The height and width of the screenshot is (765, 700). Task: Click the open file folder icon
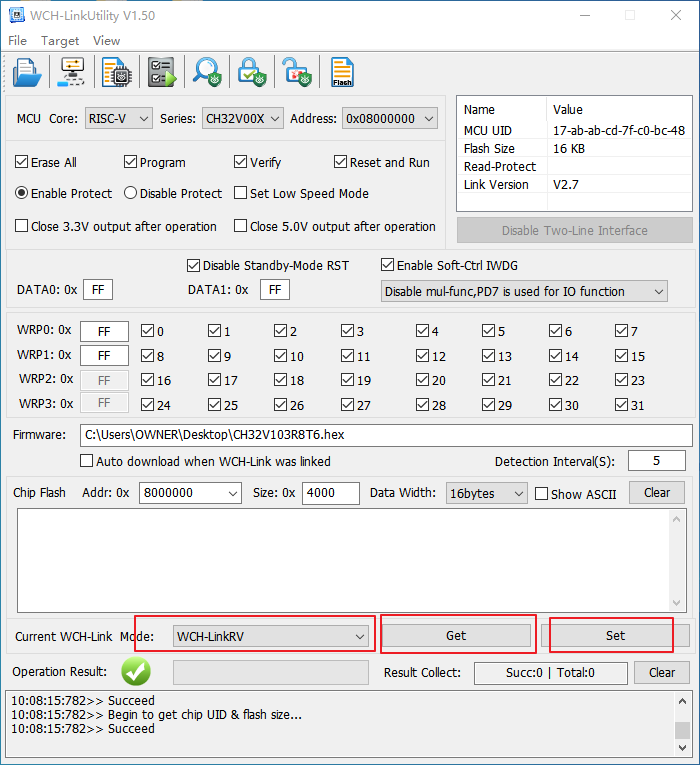27,72
